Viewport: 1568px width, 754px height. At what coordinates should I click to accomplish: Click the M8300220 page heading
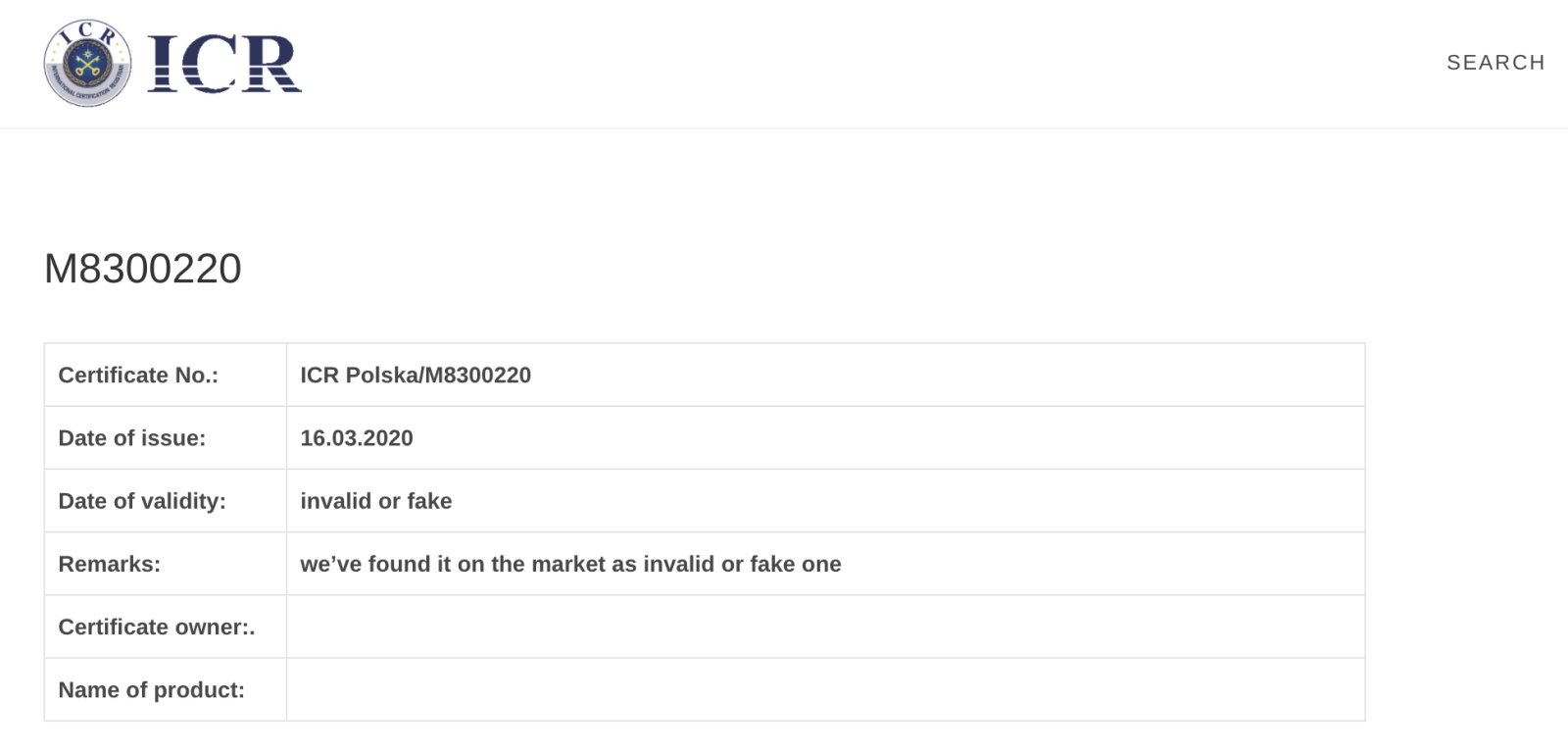[143, 269]
